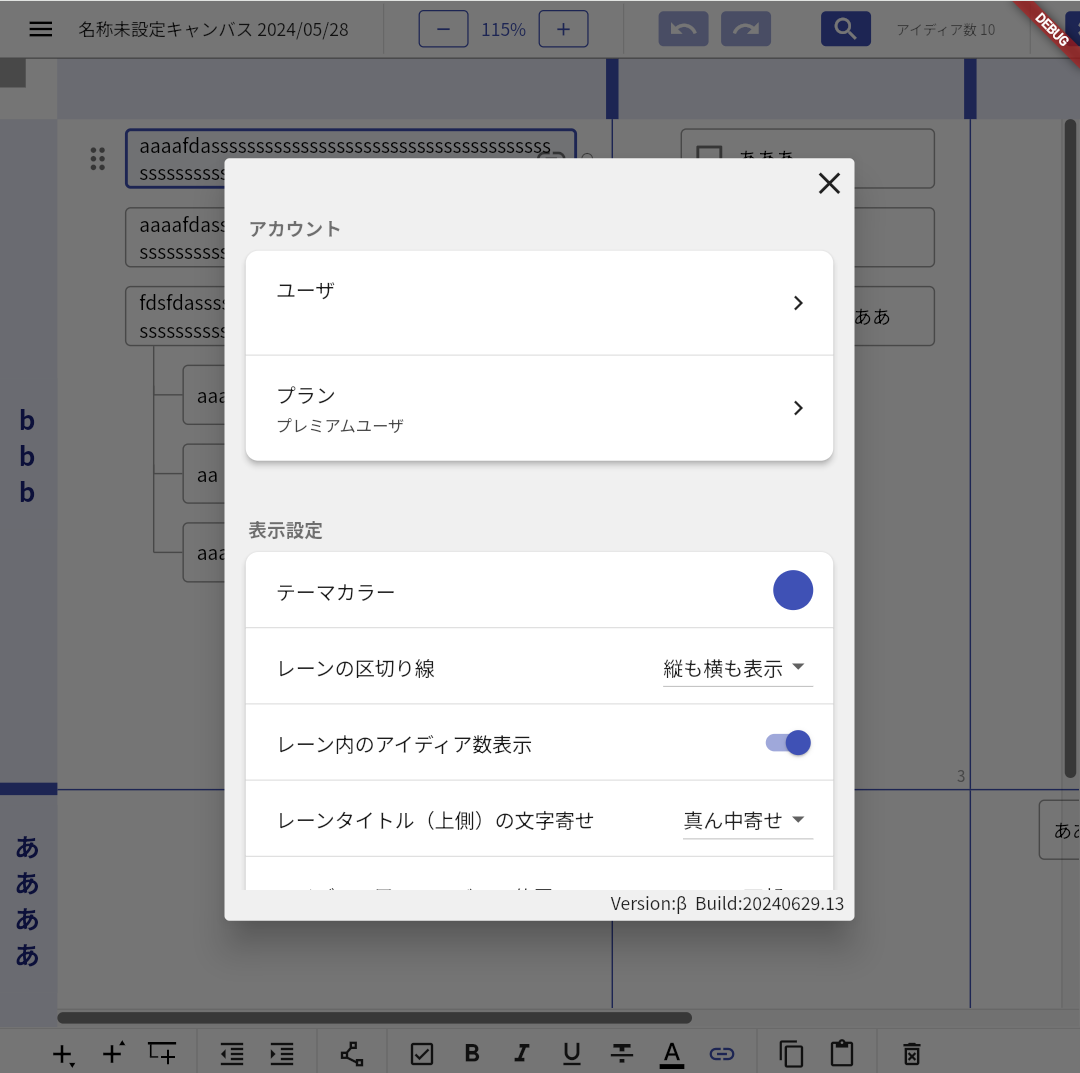1080x1073 pixels.
Task: Click the Version:β Build text
Action: [x=727, y=904]
